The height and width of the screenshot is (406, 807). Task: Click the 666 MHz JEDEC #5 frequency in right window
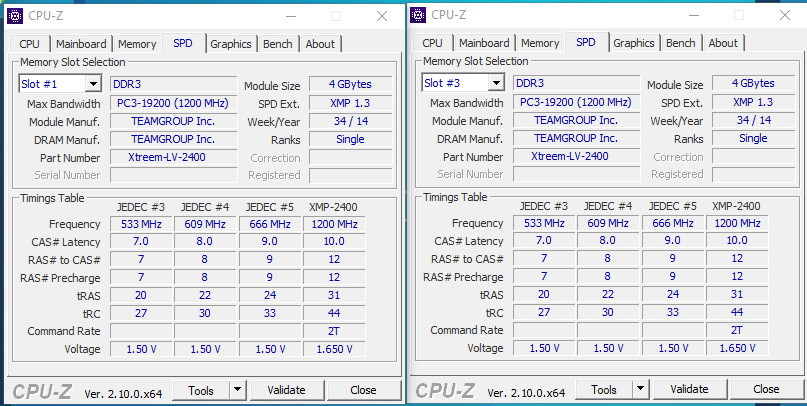click(x=673, y=223)
